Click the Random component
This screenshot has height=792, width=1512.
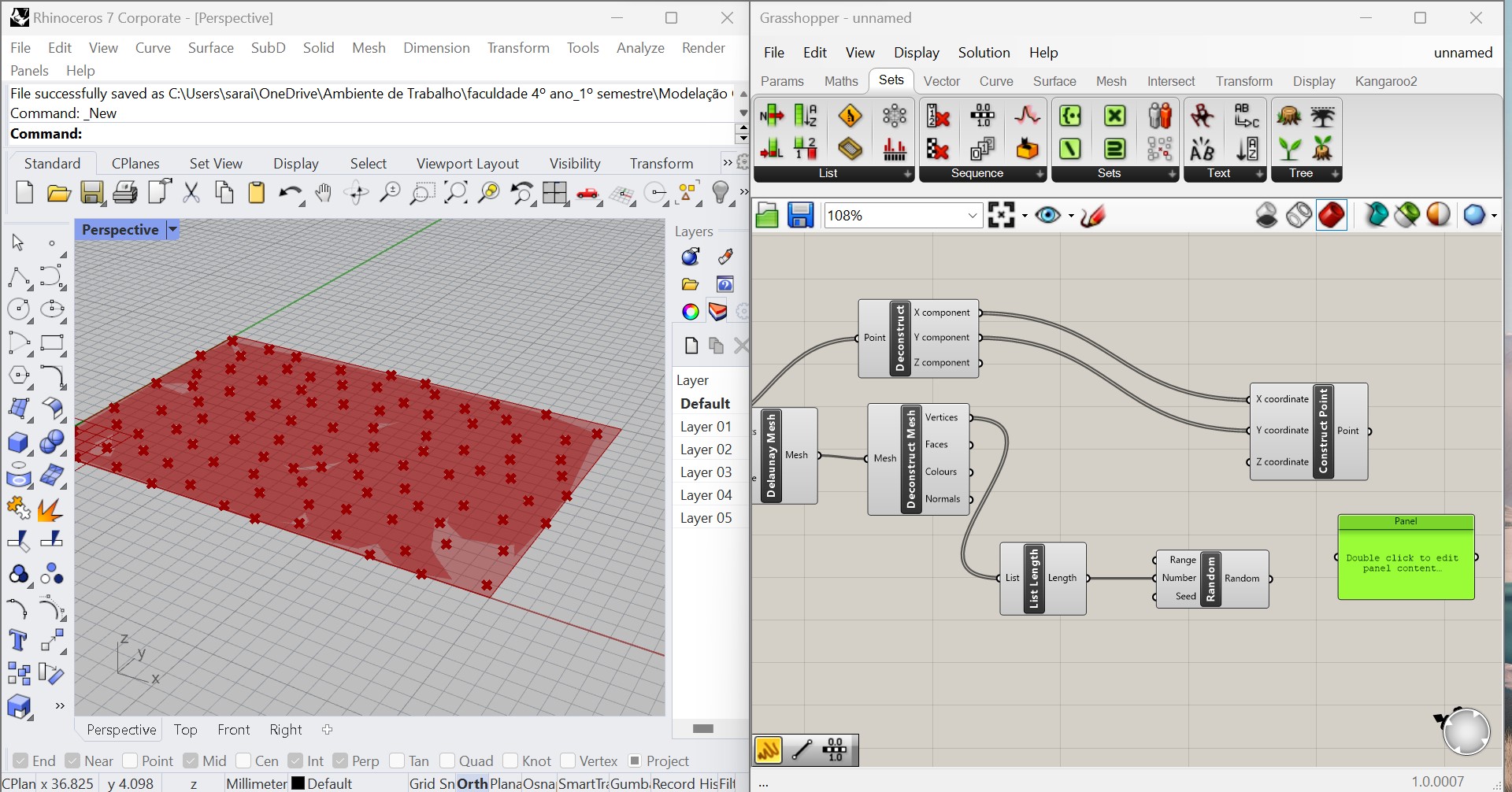point(1211,579)
